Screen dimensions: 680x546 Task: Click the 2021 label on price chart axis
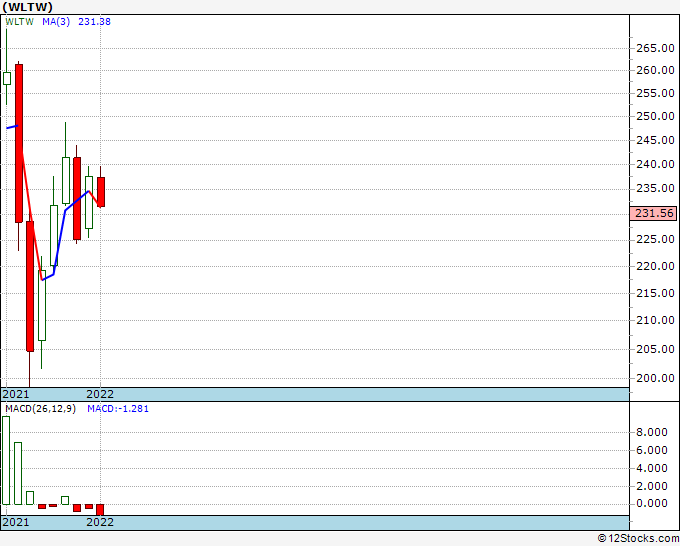16,394
